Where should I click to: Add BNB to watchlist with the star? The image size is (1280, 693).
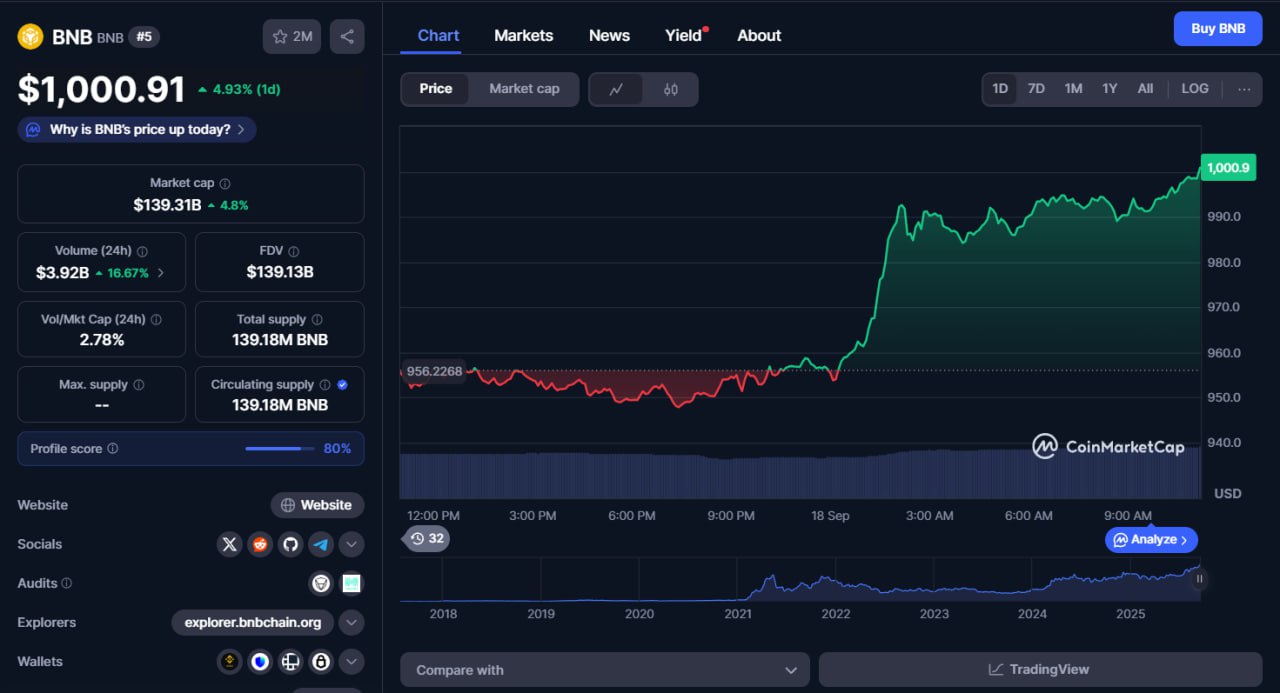click(292, 37)
